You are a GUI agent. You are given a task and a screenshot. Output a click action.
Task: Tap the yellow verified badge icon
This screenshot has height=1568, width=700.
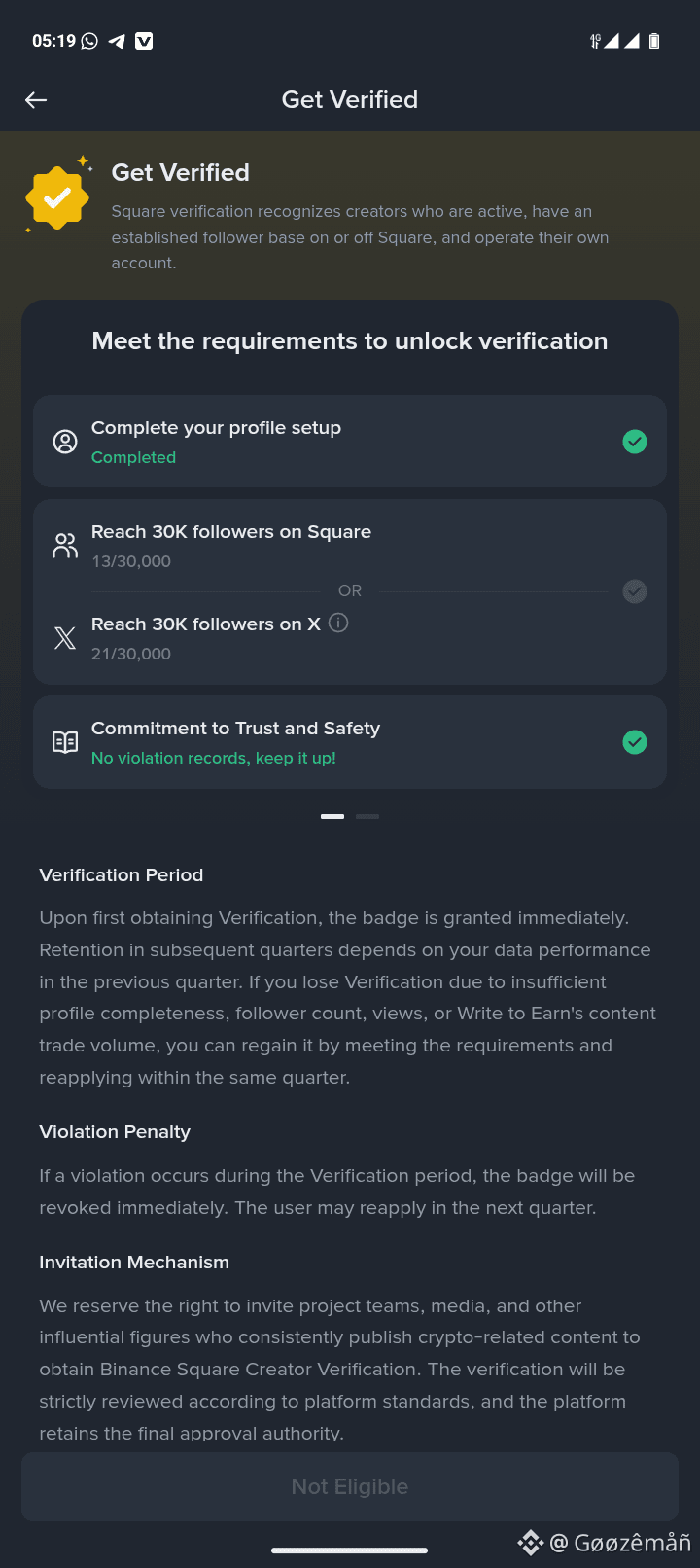coord(57,196)
